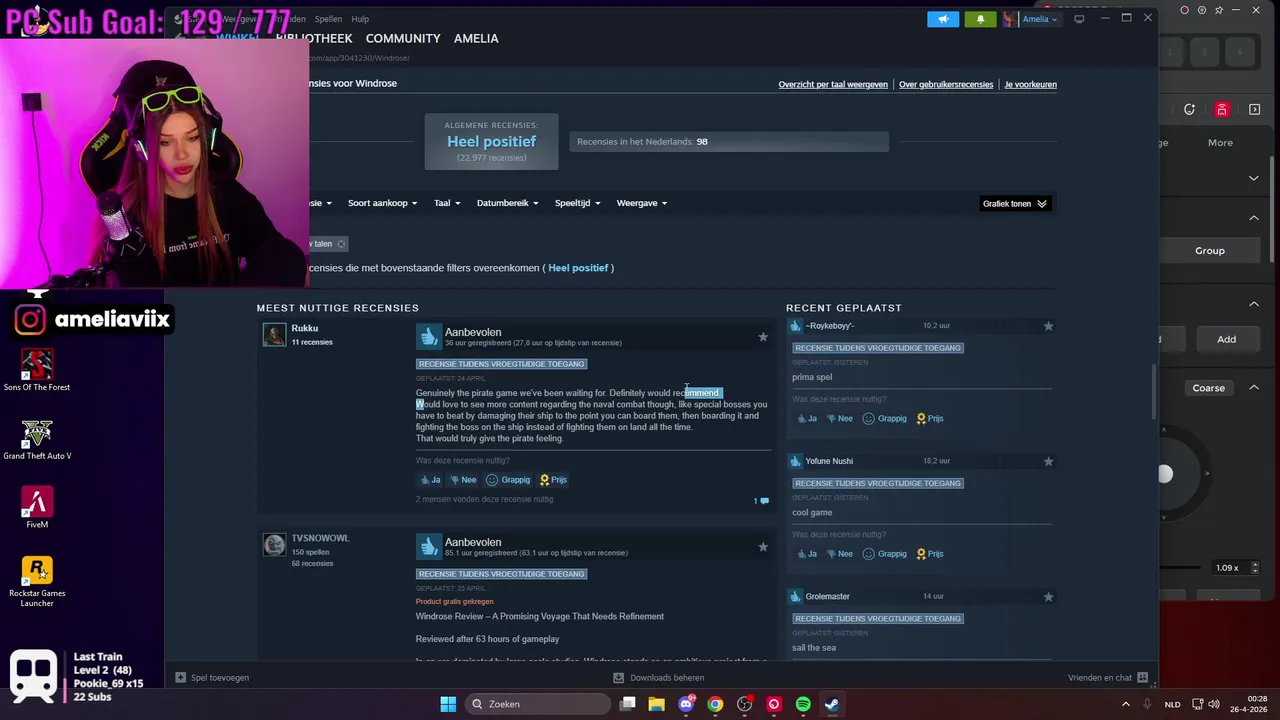Vote Nee on ~Roykeboyy'- review
Image resolution: width=1280 pixels, height=720 pixels.
click(x=840, y=419)
